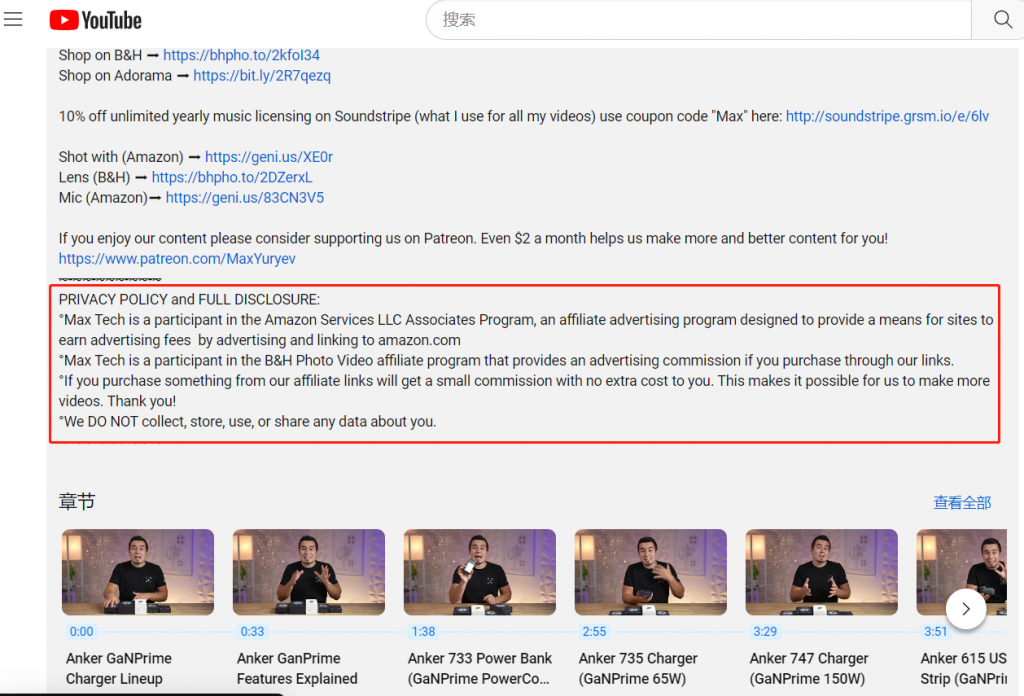Click 查看全部 to view all chapters
1024x696 pixels.
[x=962, y=503]
